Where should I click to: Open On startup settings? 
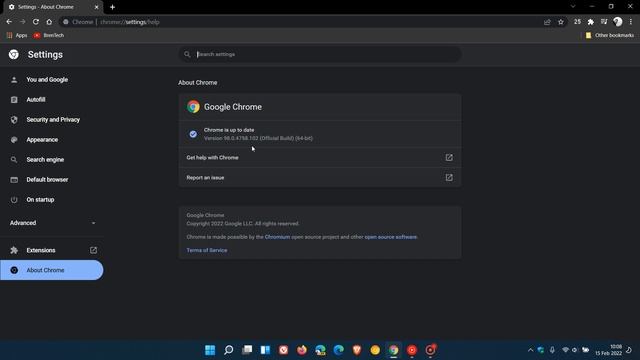tap(40, 200)
